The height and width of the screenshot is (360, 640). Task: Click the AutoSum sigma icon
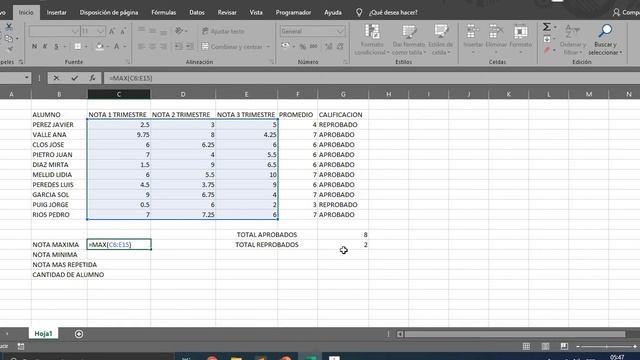point(547,27)
